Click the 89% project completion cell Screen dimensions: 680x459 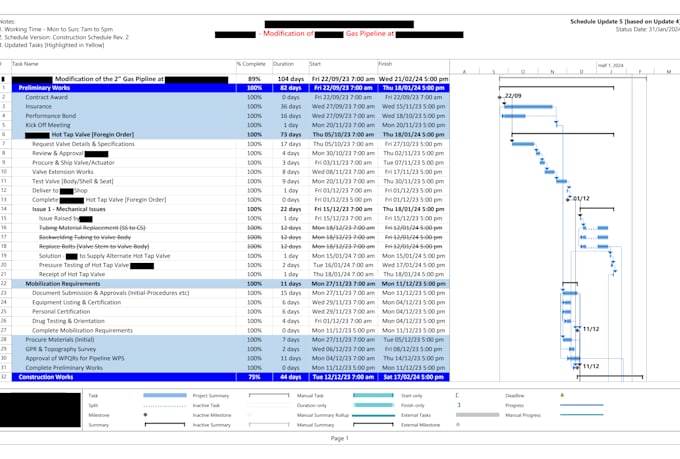pos(255,79)
